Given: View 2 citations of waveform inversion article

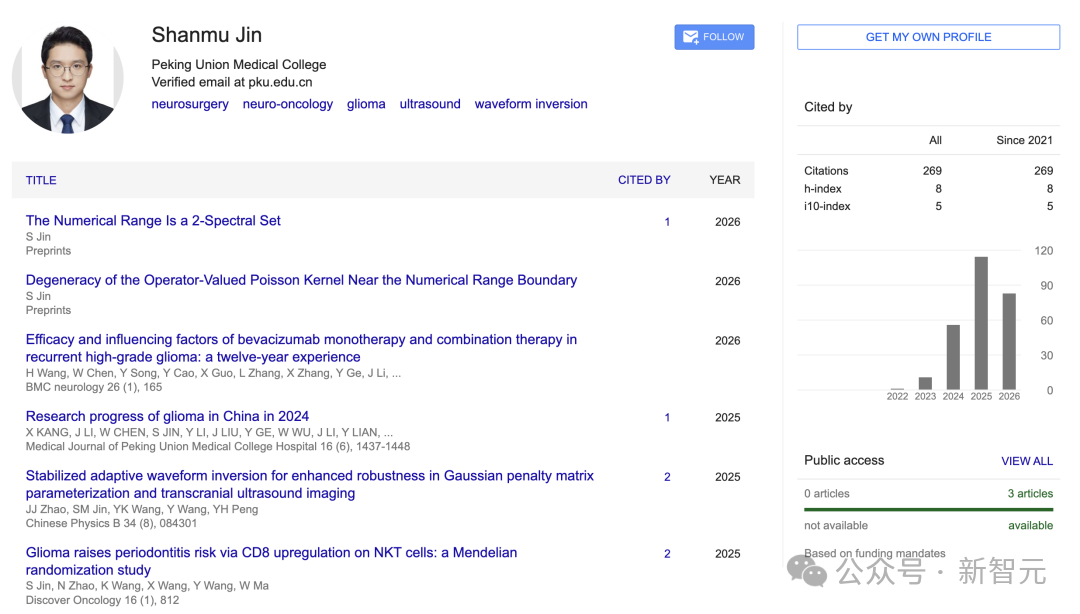Looking at the screenshot, I should tap(667, 477).
